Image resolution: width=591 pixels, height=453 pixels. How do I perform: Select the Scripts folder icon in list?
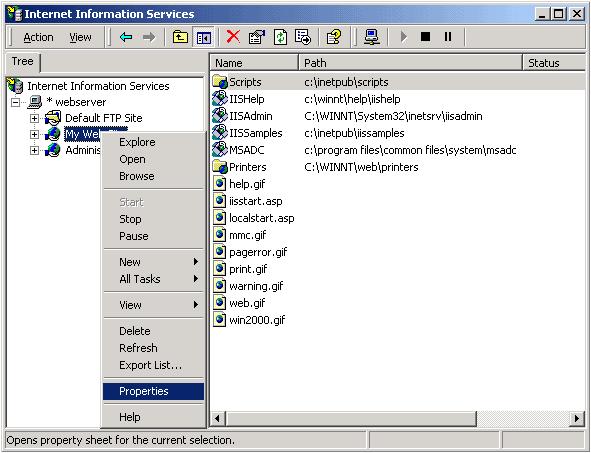coord(220,82)
